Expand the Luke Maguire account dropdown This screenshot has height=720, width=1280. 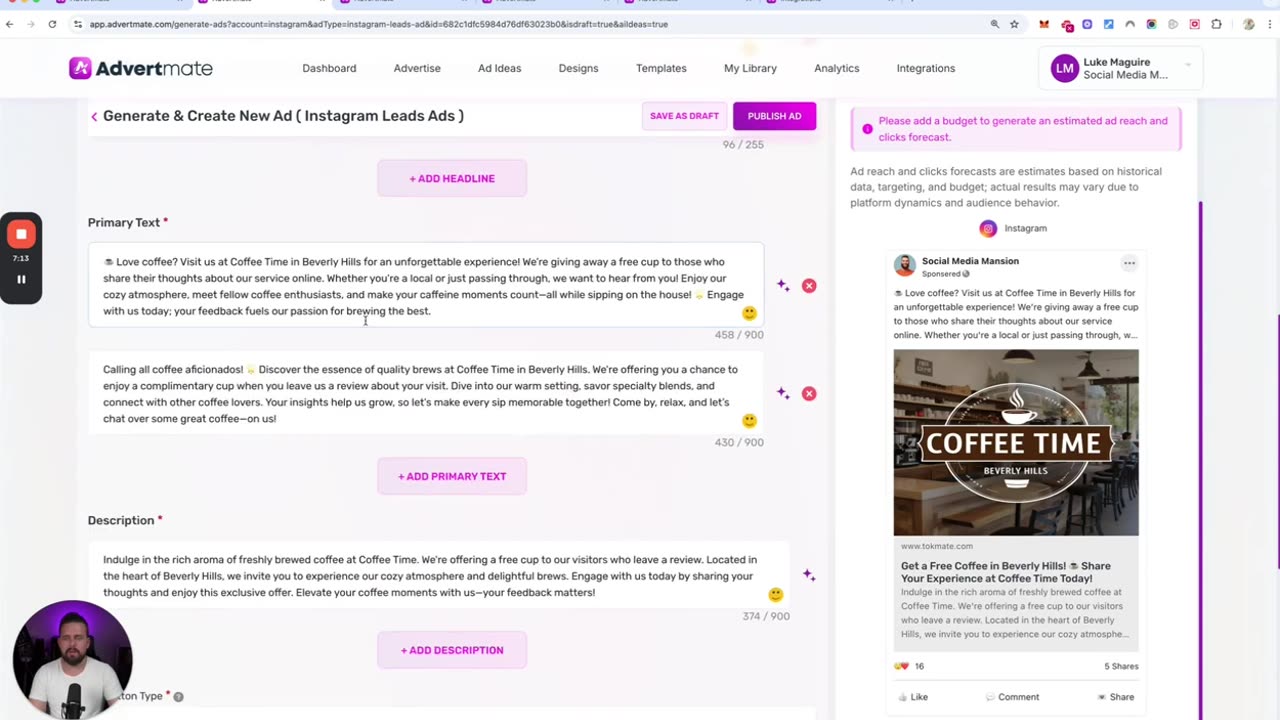(x=1188, y=65)
